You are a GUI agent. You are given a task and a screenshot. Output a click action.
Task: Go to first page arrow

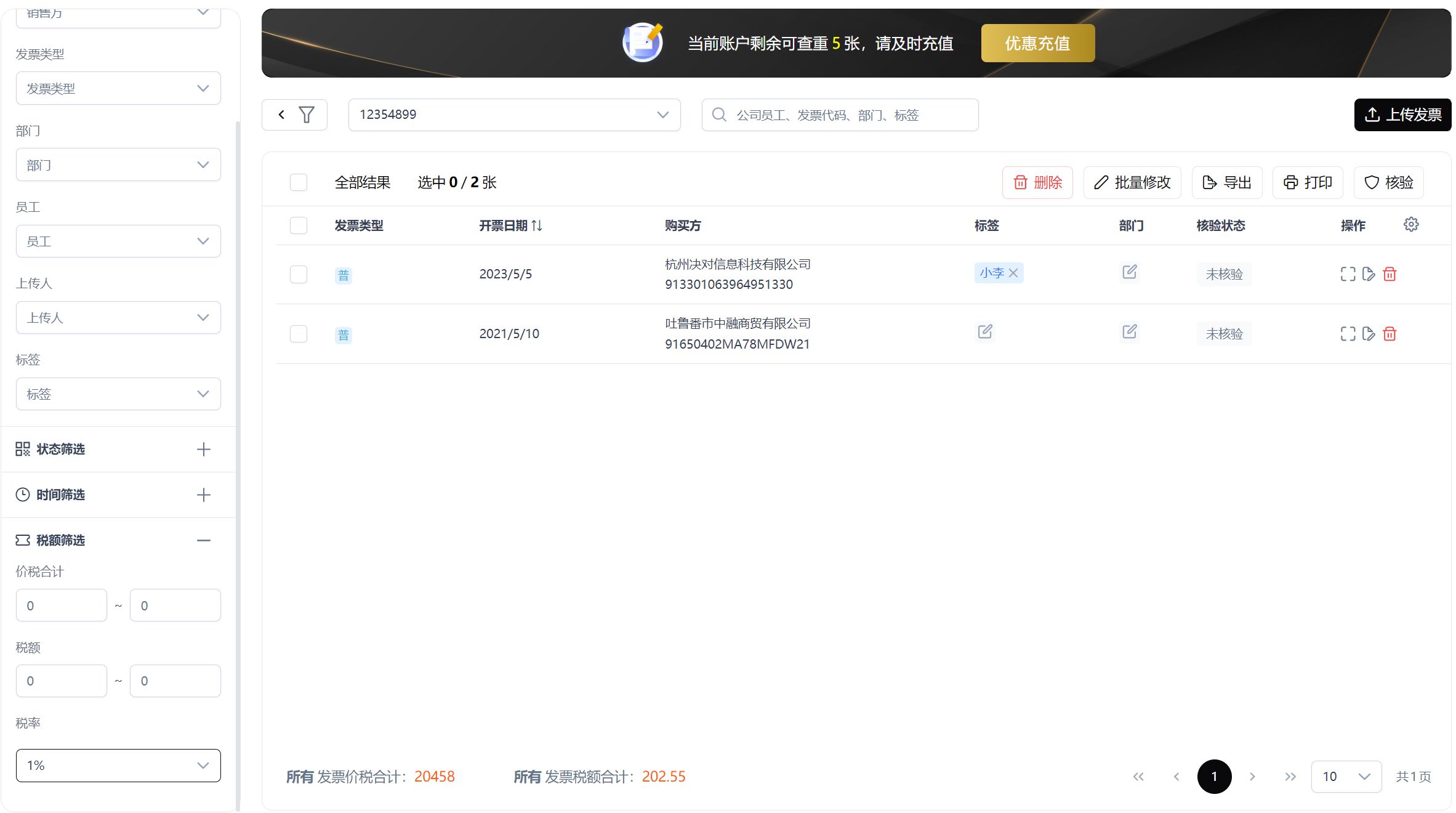click(1138, 777)
